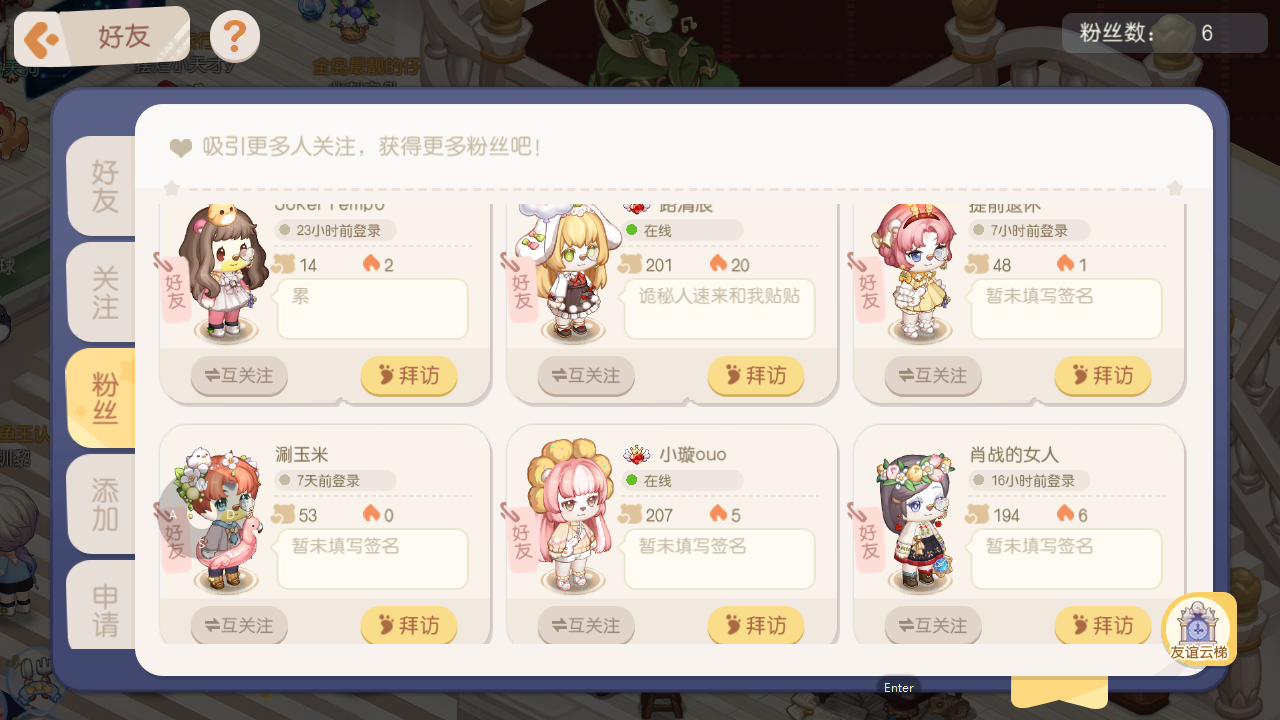Open the 添加 side tab

coord(104,504)
